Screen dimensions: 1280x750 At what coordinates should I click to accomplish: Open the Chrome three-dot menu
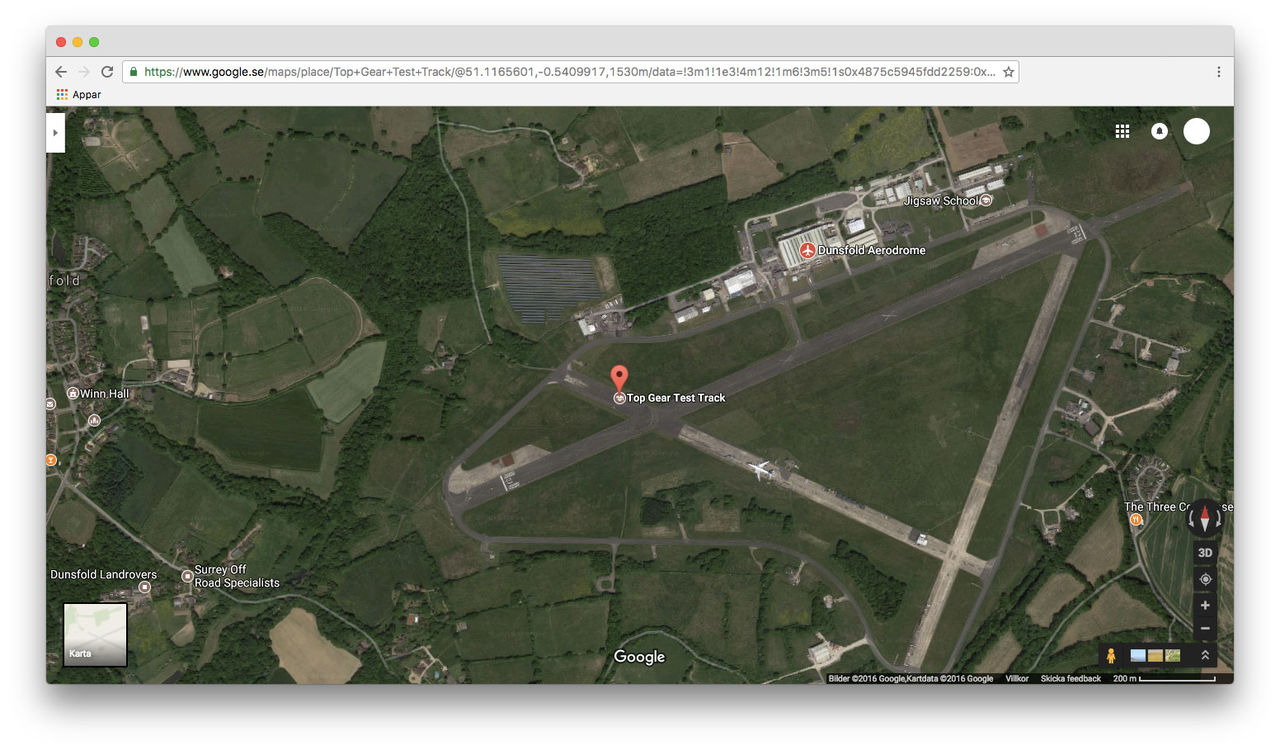(x=1218, y=72)
